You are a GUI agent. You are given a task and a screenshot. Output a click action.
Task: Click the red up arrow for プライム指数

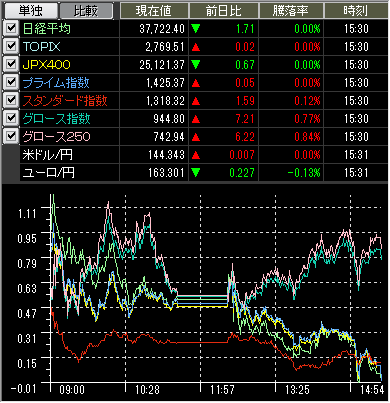coord(196,83)
